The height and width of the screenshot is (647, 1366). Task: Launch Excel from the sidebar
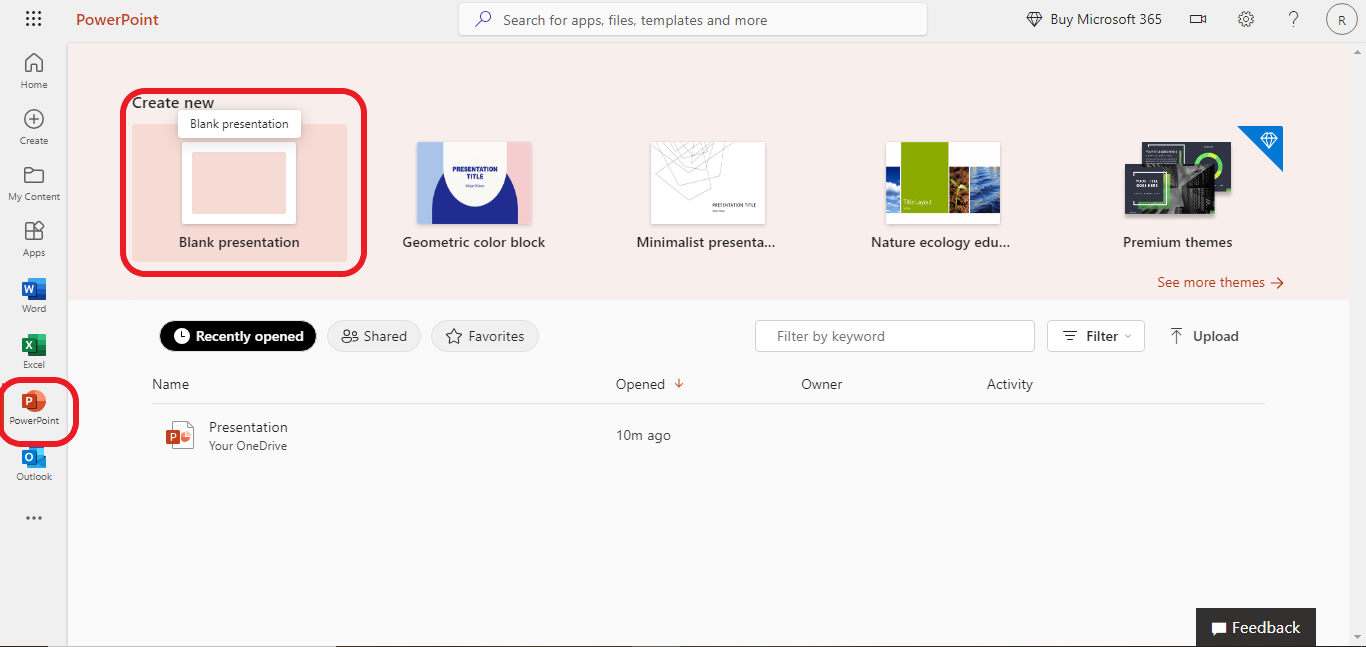coord(34,350)
